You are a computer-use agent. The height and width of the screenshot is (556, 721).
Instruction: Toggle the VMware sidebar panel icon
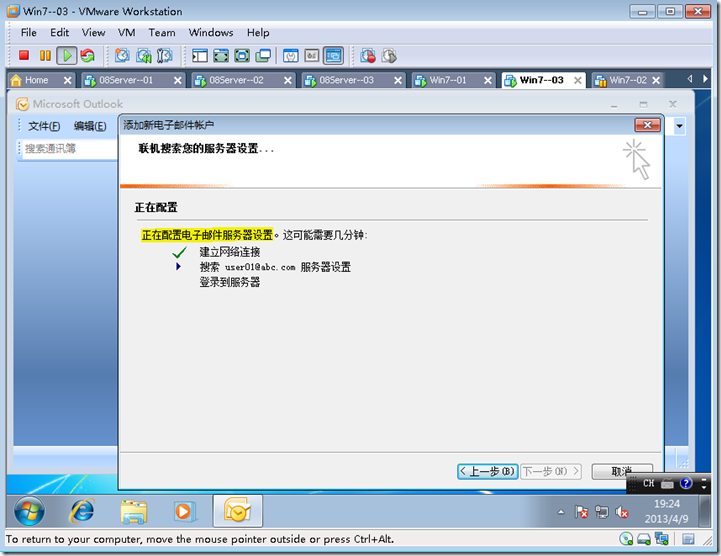click(x=200, y=56)
